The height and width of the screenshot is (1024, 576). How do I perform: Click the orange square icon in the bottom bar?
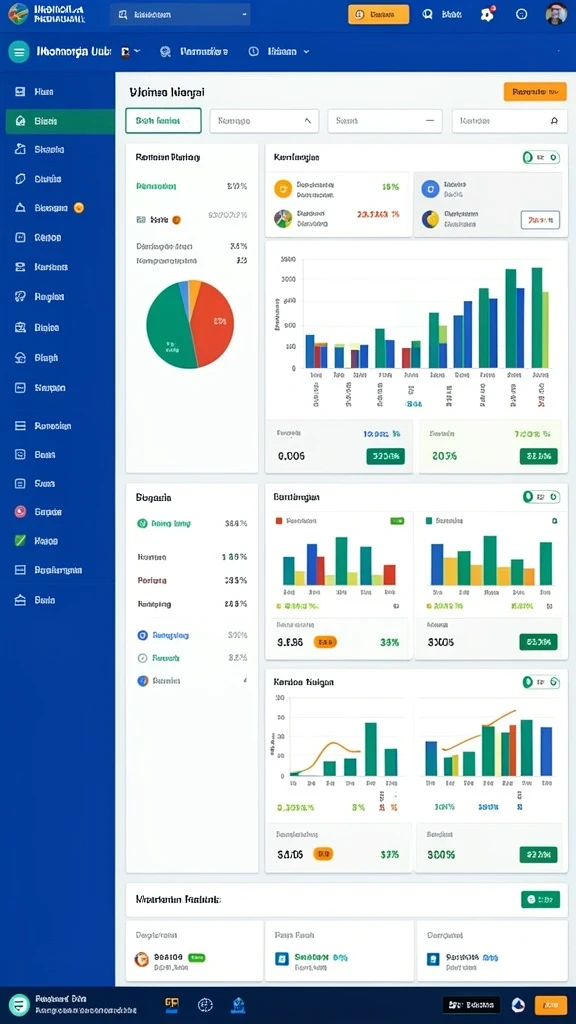point(171,1004)
